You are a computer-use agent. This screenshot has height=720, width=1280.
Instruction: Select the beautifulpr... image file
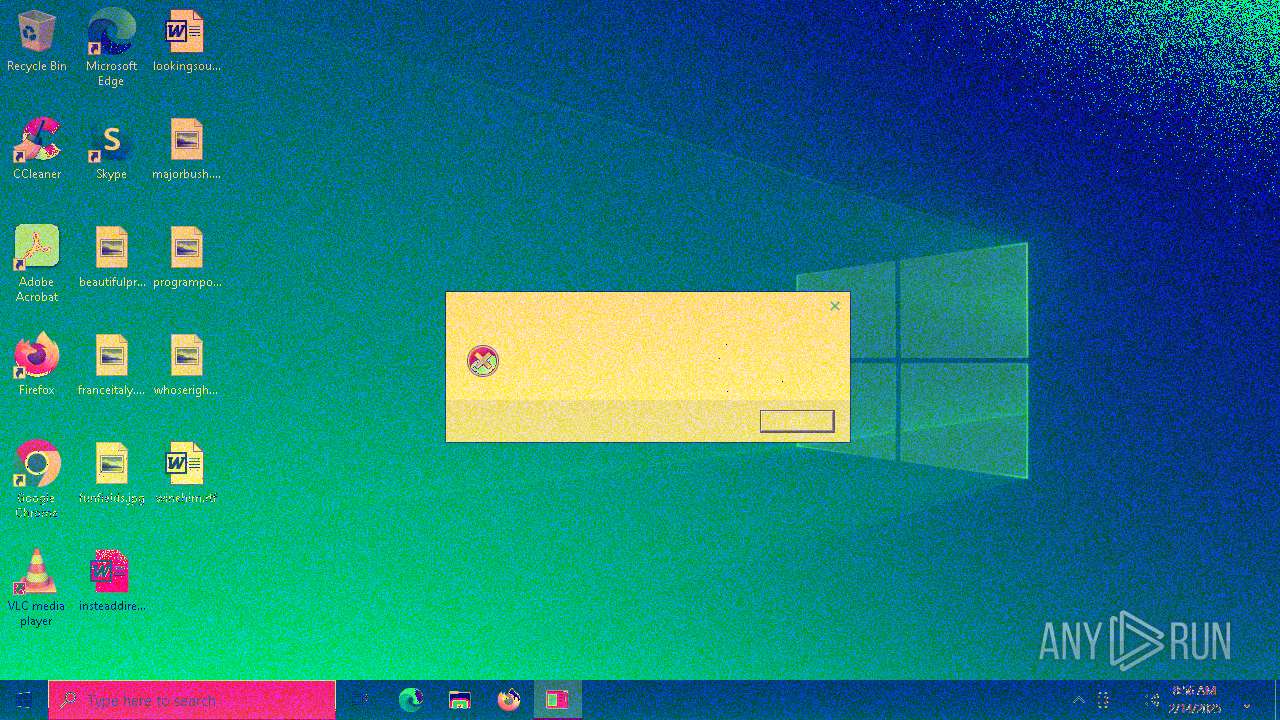[112, 258]
